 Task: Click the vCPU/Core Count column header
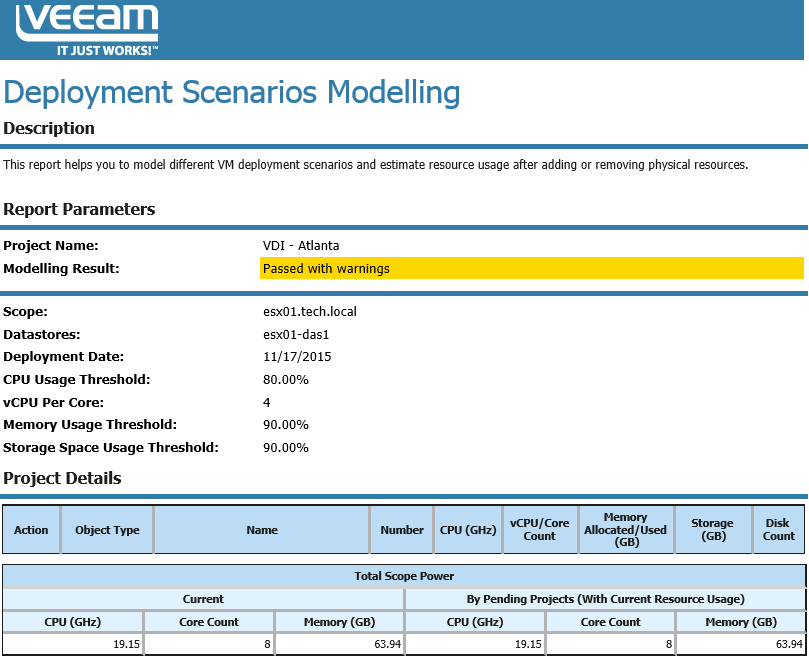pos(540,530)
